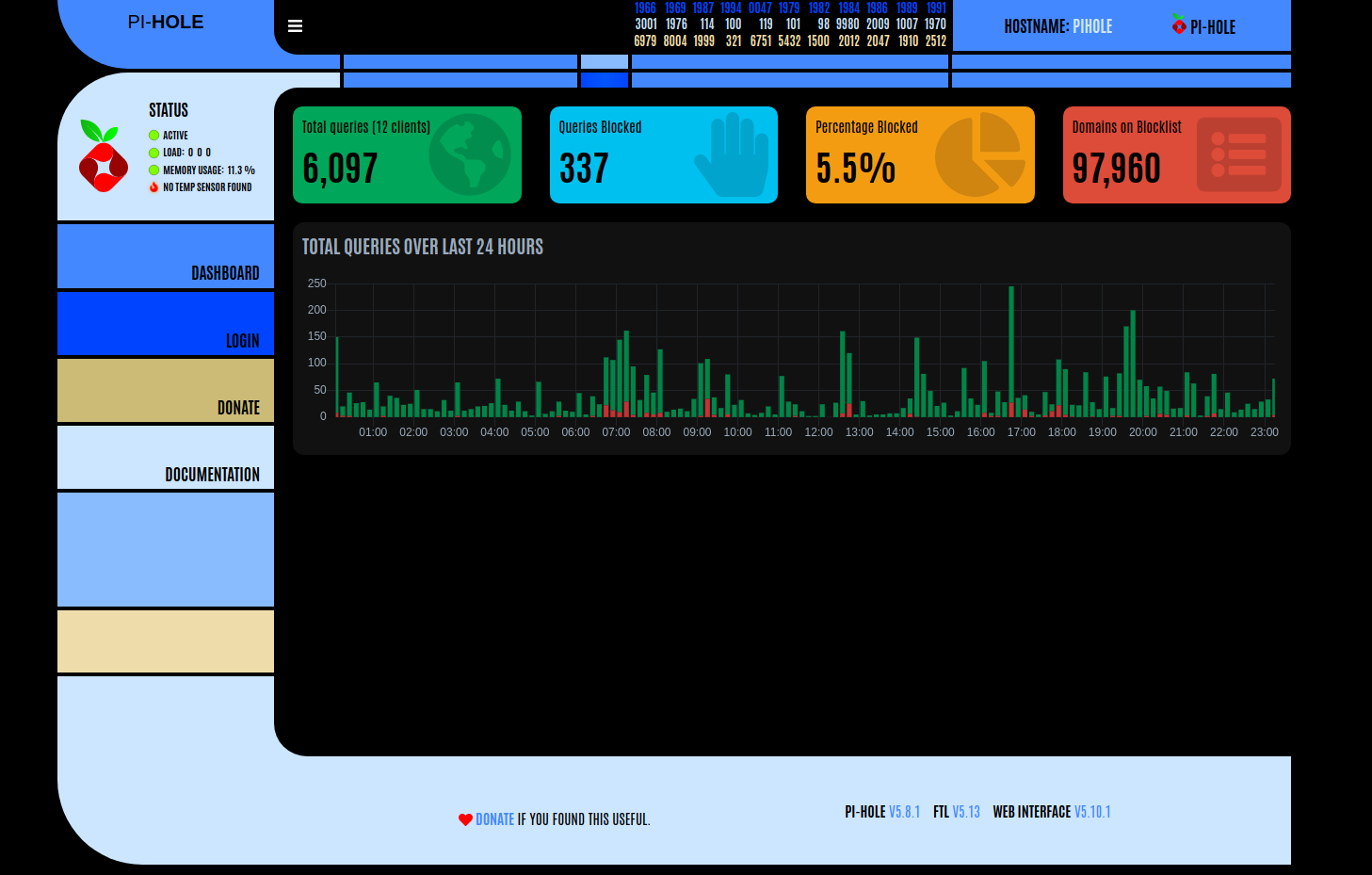The image size is (1372, 875).
Task: Click the red flame temp sensor icon
Action: (153, 187)
